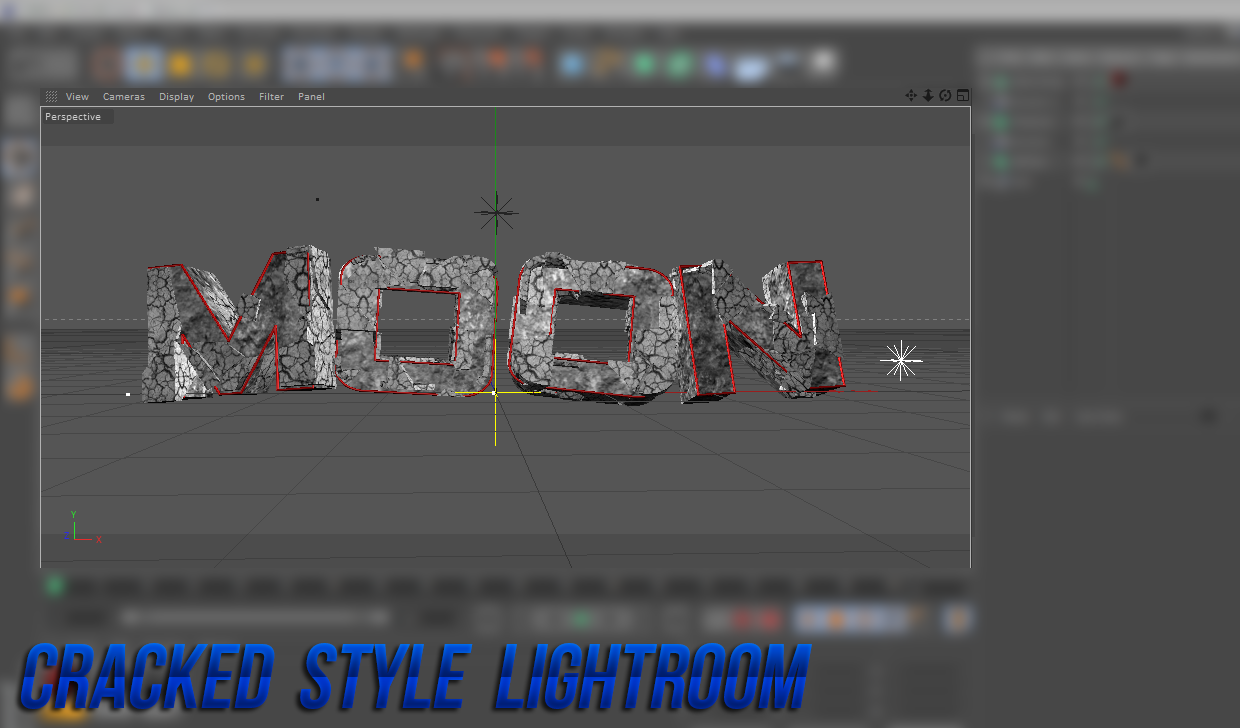Click the pan view icon above the viewport
The width and height of the screenshot is (1240, 728).
coord(911,95)
